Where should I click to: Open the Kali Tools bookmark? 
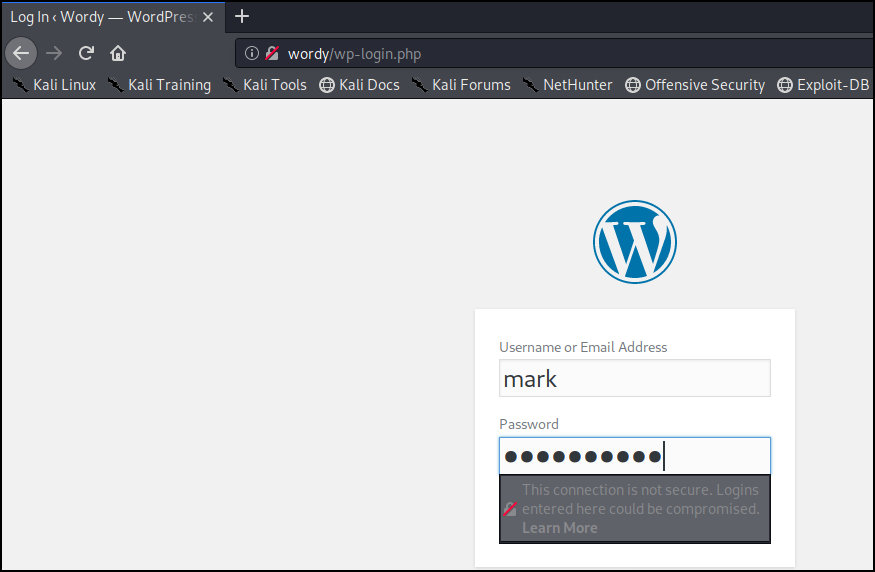[265, 85]
